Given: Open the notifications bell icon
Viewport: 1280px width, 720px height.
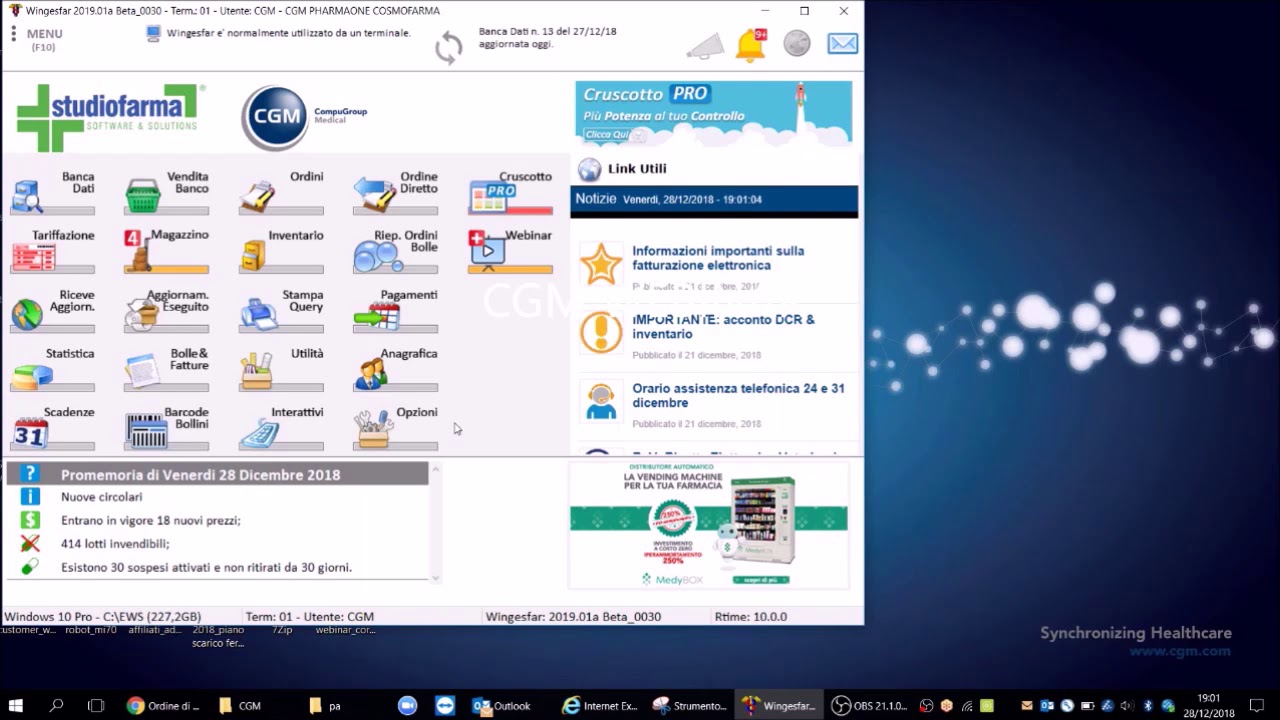Looking at the screenshot, I should click(751, 45).
